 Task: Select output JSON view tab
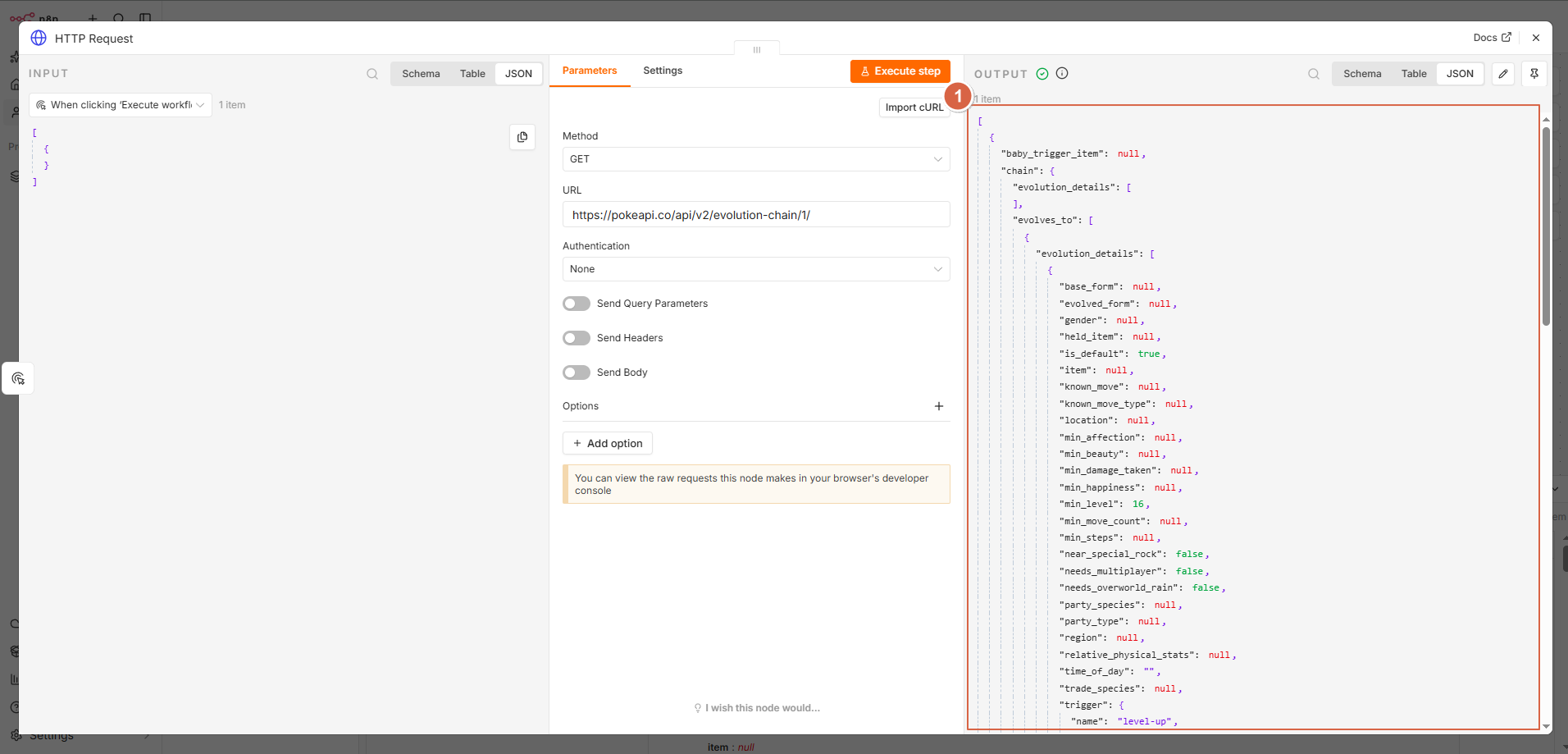tap(1460, 74)
